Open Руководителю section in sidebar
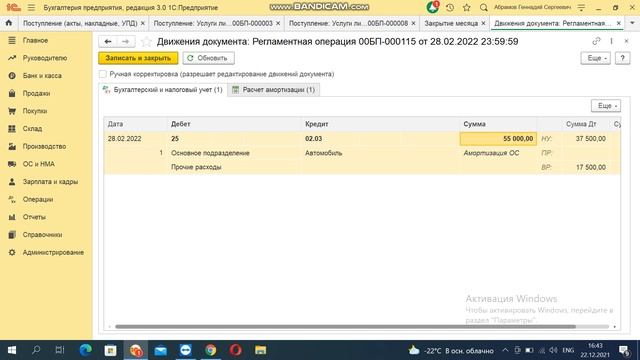Screen dimensions: 640x360 (x=46, y=58)
